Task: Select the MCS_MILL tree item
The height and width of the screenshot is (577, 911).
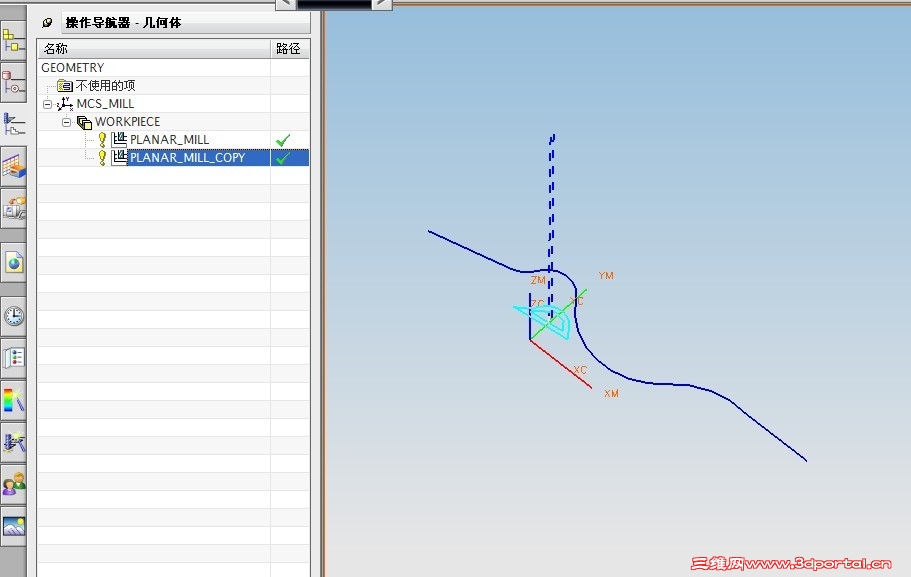Action: [x=105, y=103]
